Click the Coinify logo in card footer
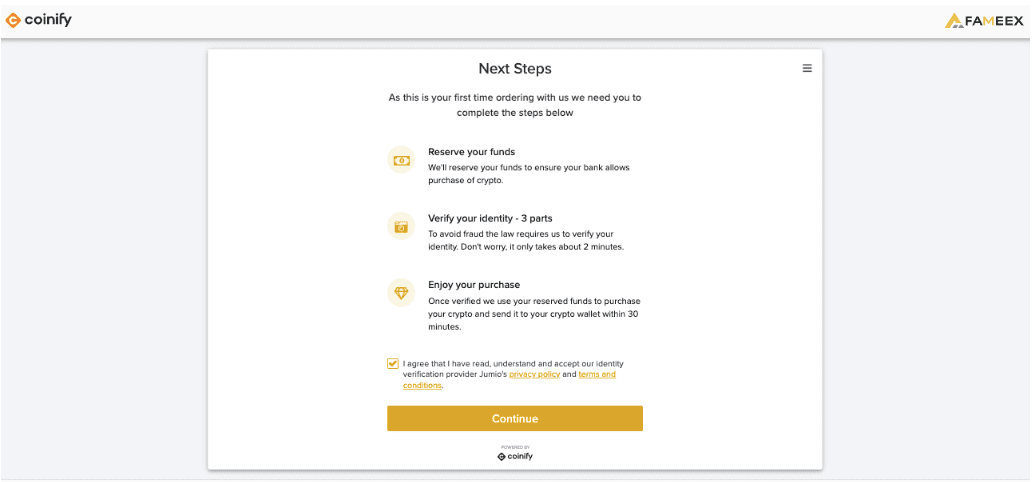This screenshot has height=482, width=1032. point(515,456)
